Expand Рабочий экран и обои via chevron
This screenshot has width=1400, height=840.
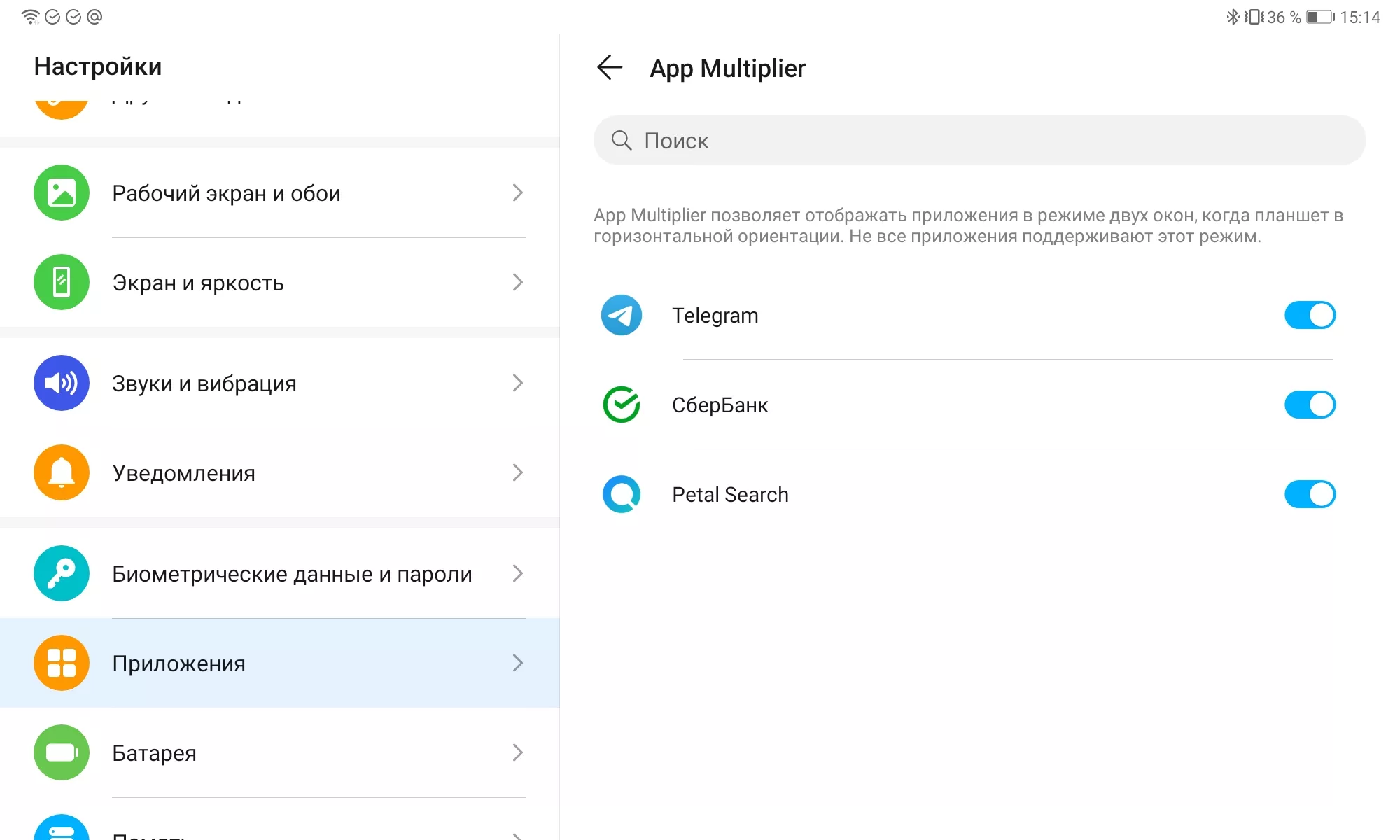(x=517, y=192)
